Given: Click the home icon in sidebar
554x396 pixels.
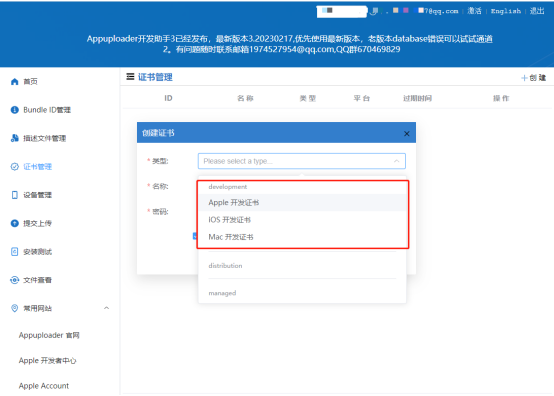Looking at the screenshot, I should [x=14, y=82].
